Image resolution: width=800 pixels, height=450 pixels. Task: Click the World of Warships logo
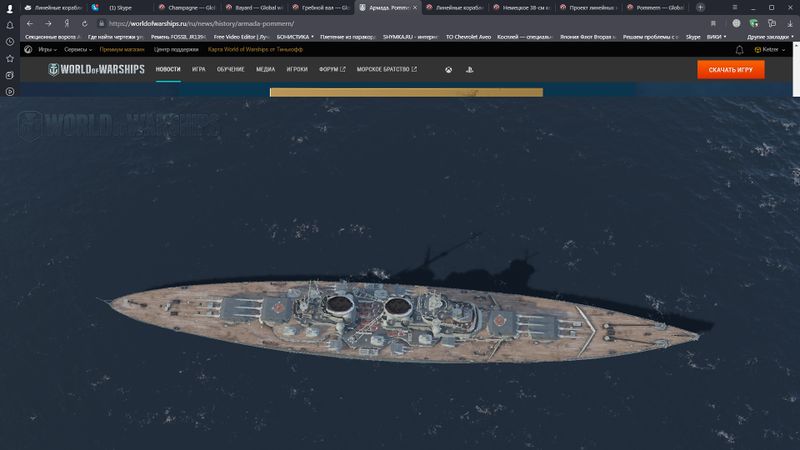tap(96, 69)
